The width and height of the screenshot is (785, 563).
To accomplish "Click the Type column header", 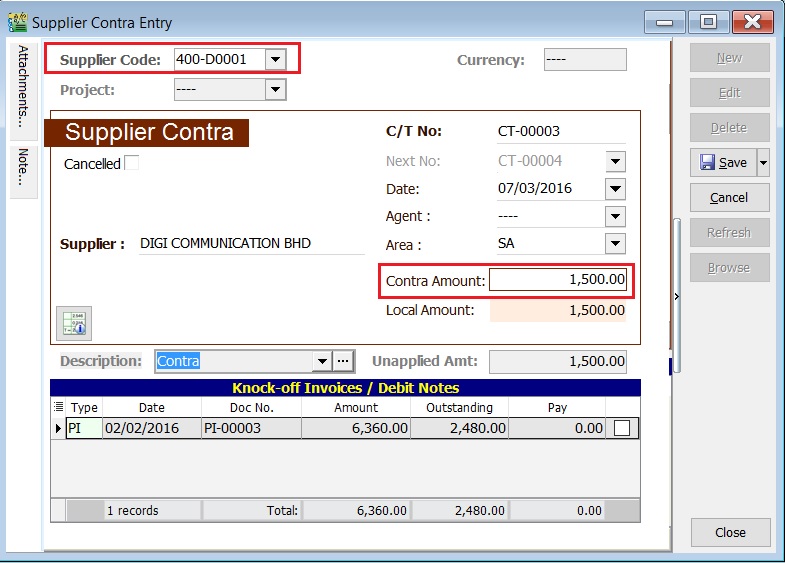I will pyautogui.click(x=84, y=407).
